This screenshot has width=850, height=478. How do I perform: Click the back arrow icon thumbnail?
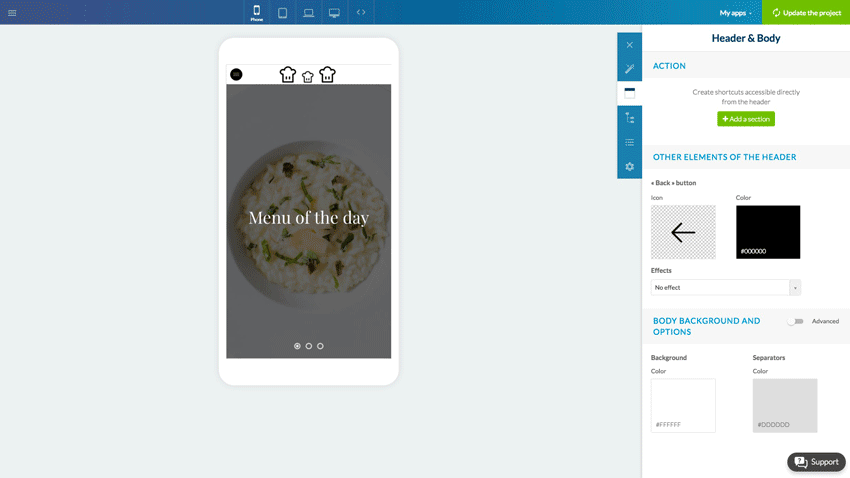pos(683,232)
